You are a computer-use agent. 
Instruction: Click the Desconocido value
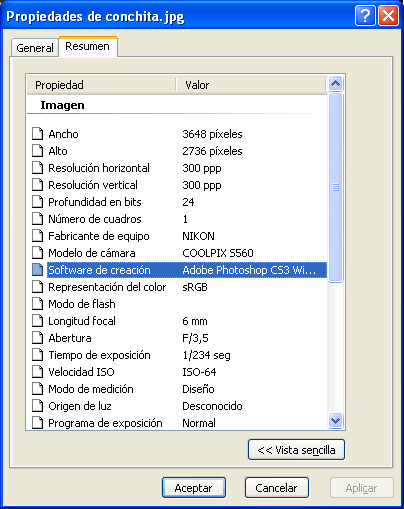pyautogui.click(x=212, y=406)
